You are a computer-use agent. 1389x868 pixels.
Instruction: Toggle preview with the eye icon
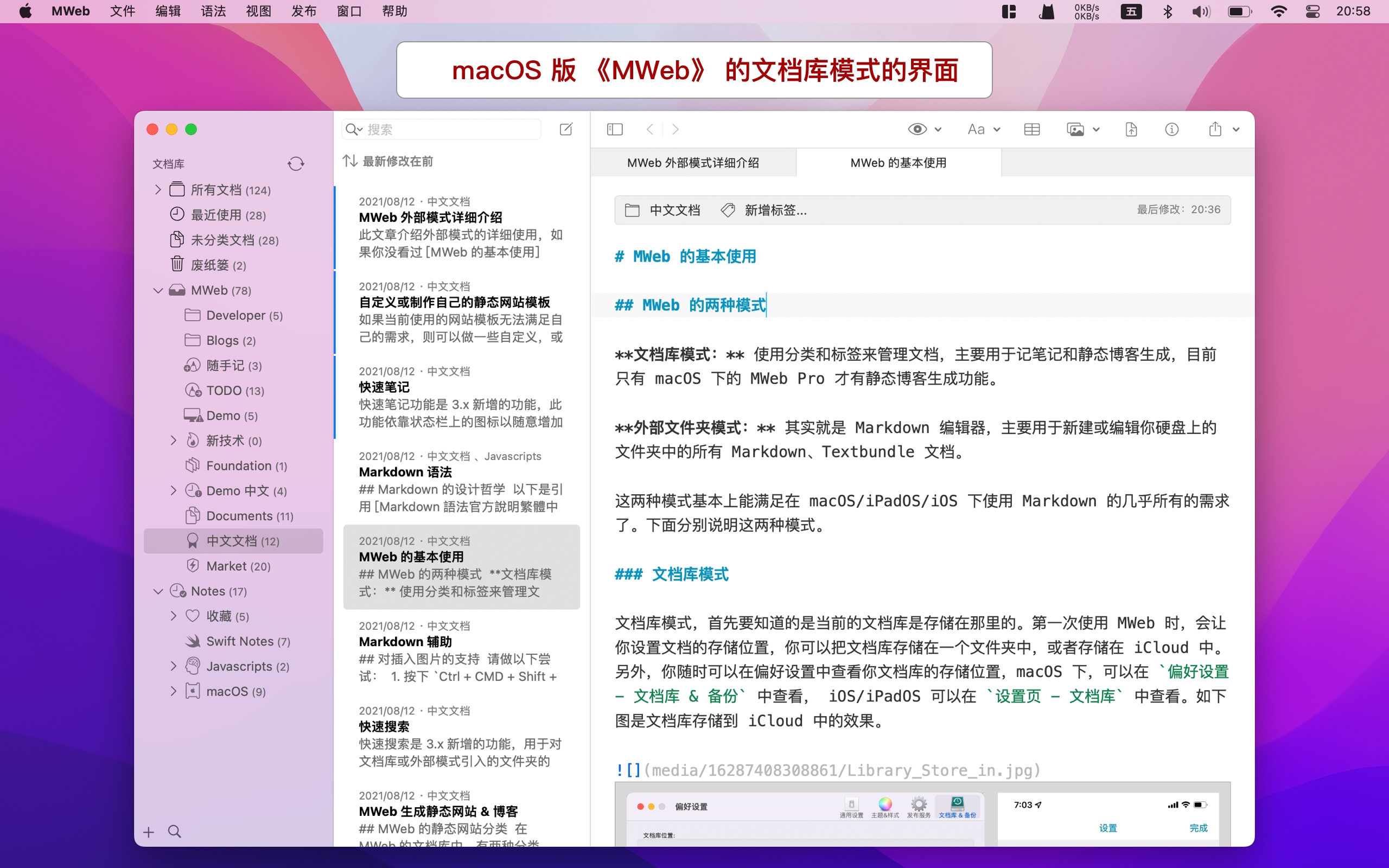[x=917, y=129]
